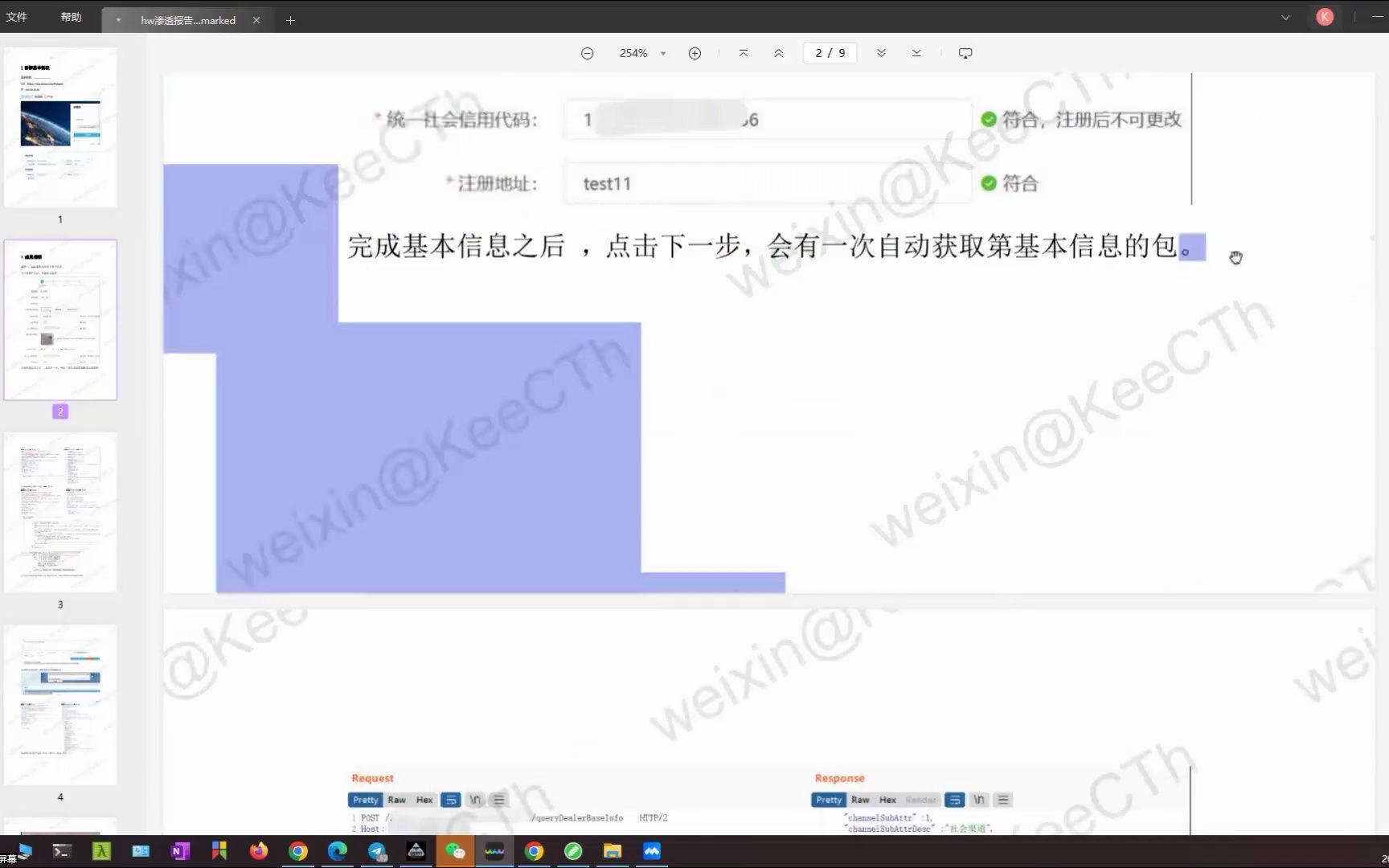Screen dimensions: 1389x868
Task: Click the 符合，注册后不可更改 status text
Action: coord(1092,120)
